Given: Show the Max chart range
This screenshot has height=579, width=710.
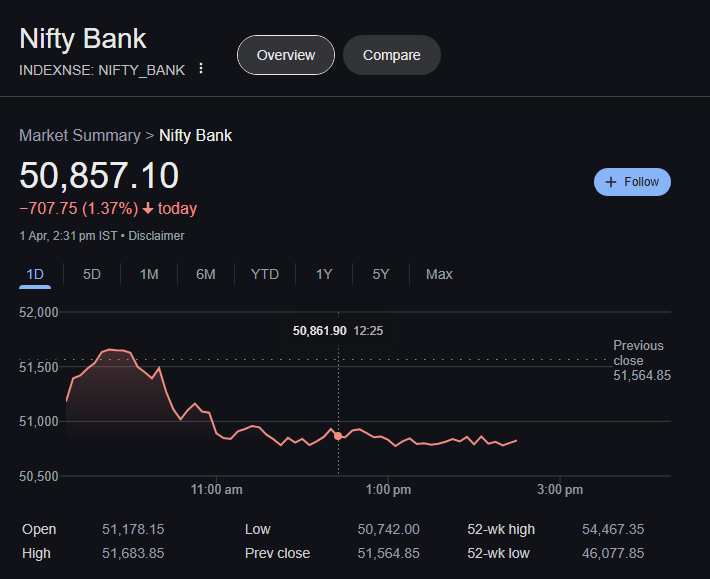Looking at the screenshot, I should tap(439, 274).
